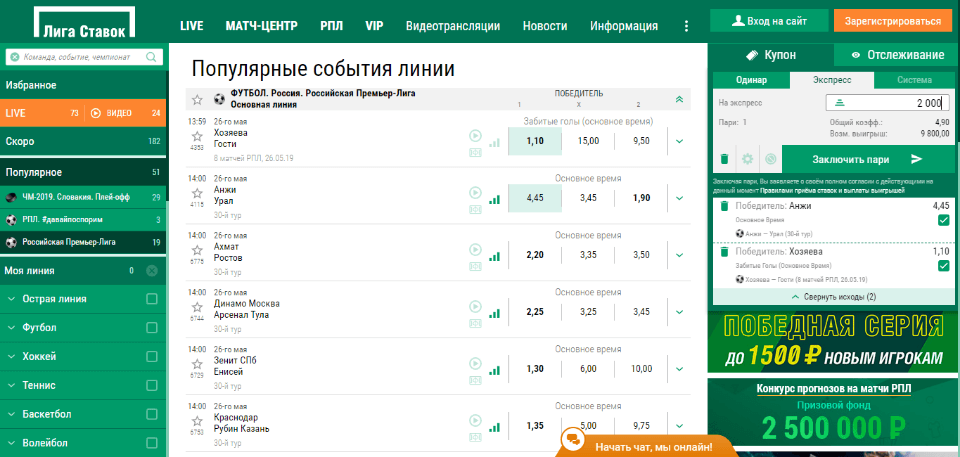Open coupon settings gear icon

(747, 159)
